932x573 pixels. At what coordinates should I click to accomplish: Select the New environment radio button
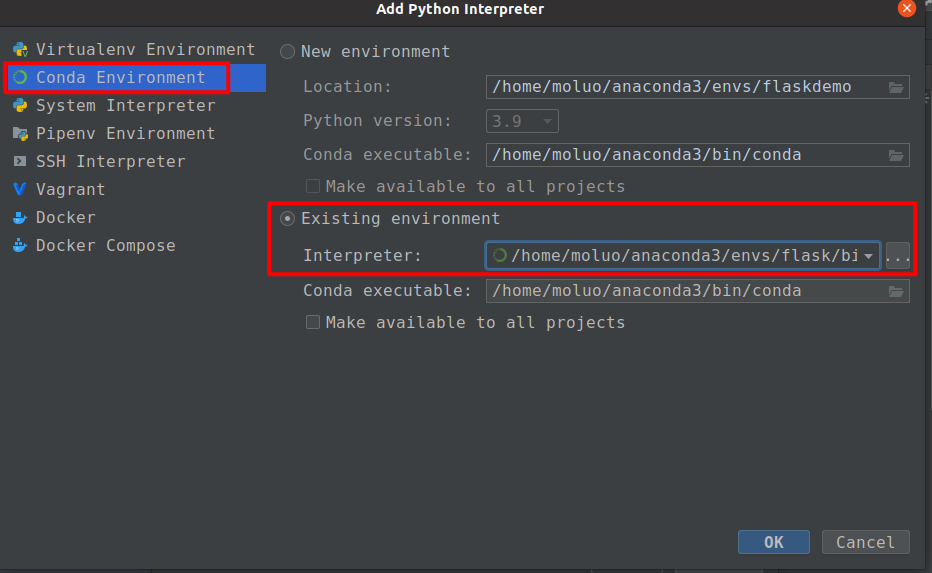tap(288, 52)
